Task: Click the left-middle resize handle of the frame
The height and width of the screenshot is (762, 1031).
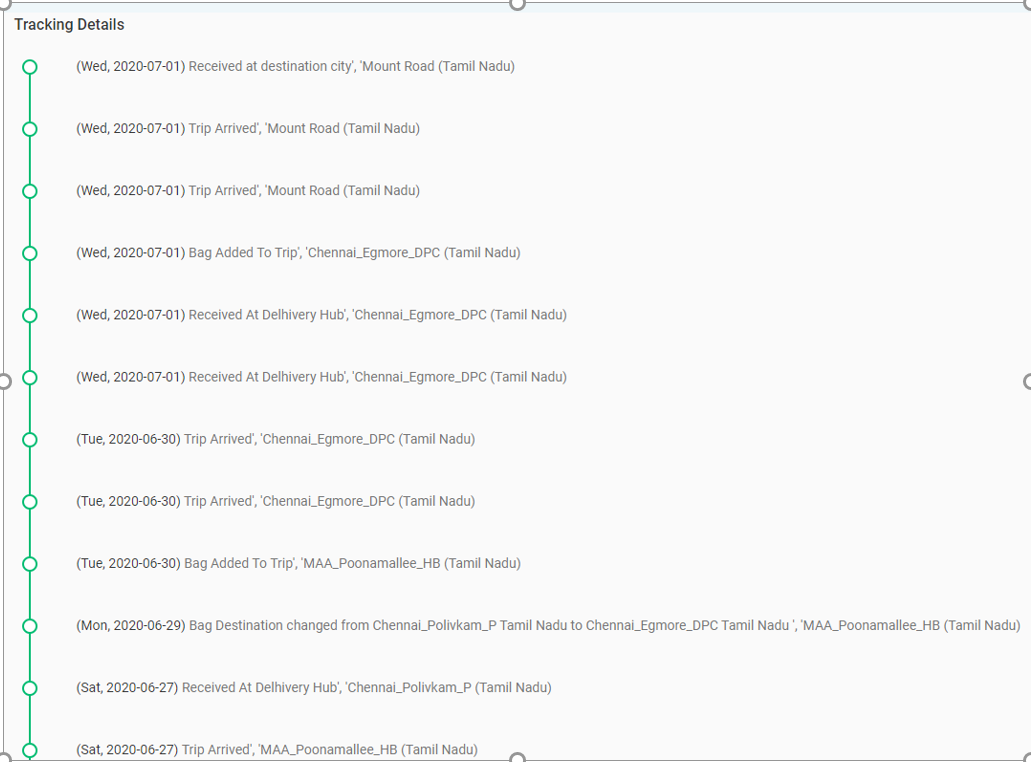Action: pyautogui.click(x=3, y=381)
